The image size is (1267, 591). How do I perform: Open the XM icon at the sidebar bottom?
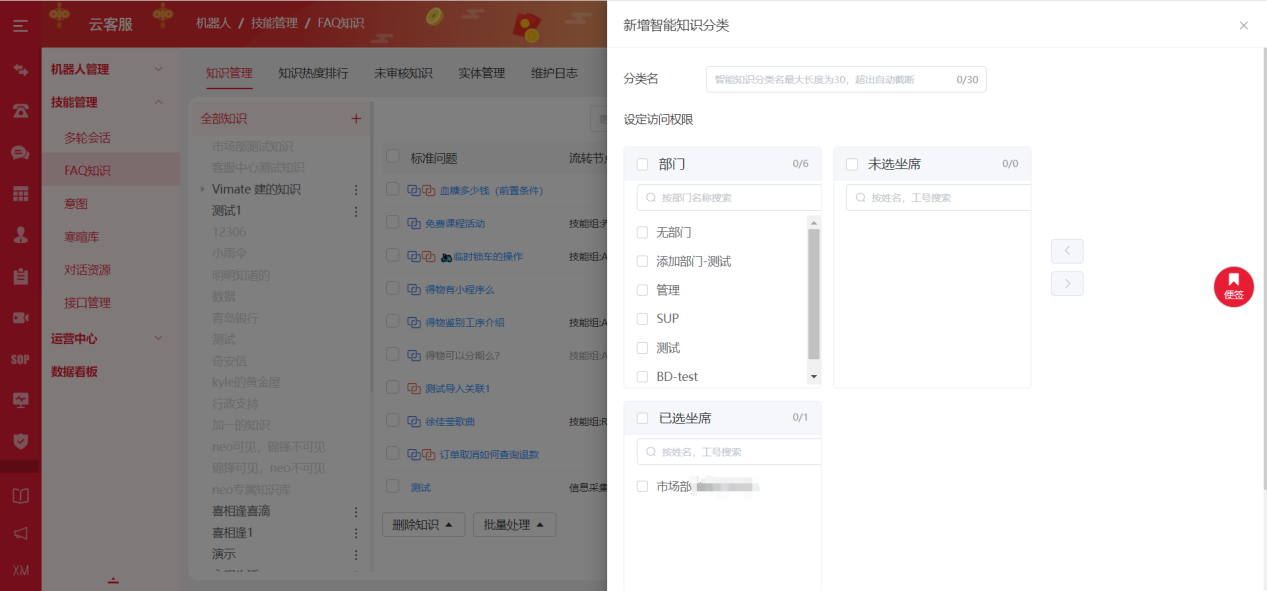point(20,570)
